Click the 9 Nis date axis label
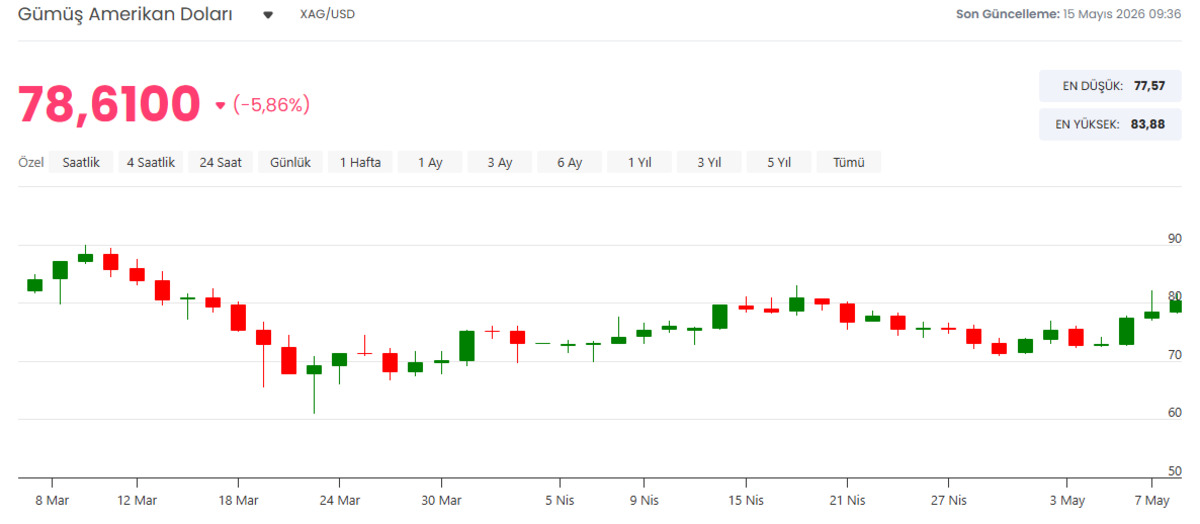Screen dimensions: 1200x524 tap(643, 500)
